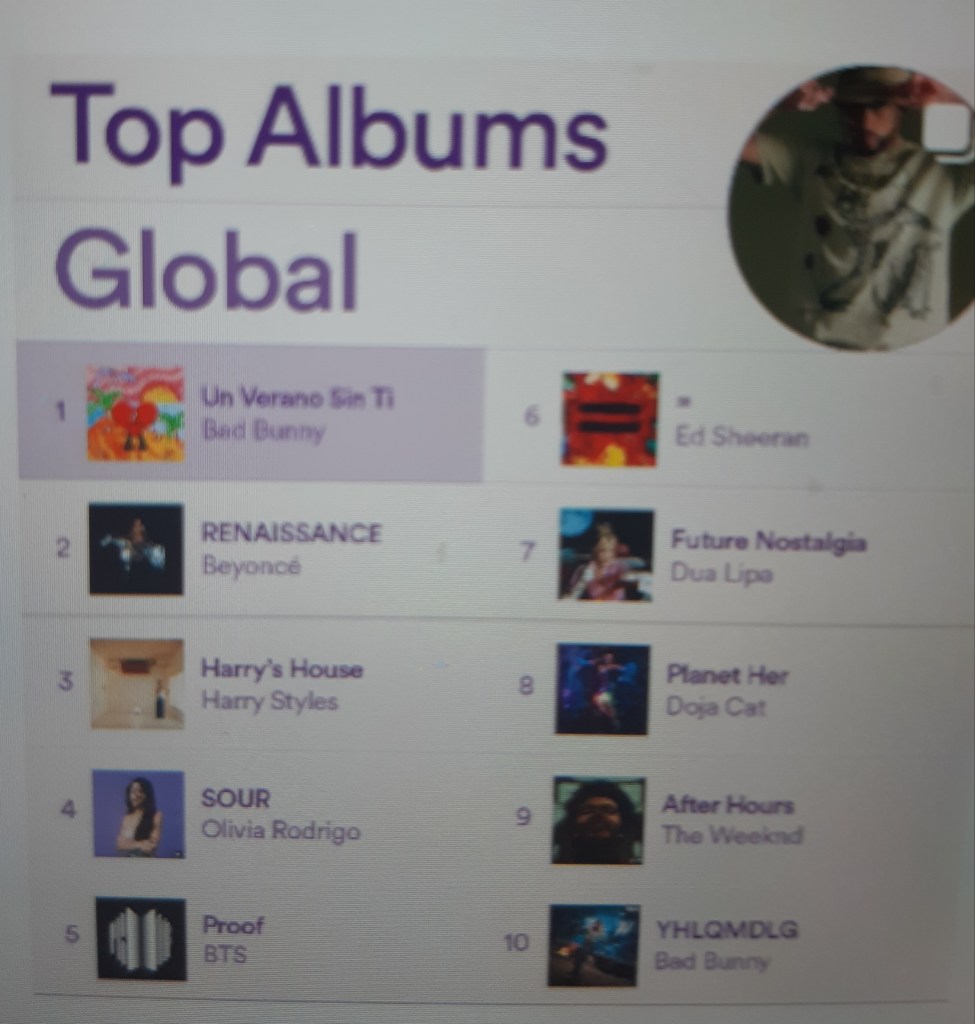Select the Dua Lipa artist link
Image resolution: width=975 pixels, height=1024 pixels.
coord(722,573)
